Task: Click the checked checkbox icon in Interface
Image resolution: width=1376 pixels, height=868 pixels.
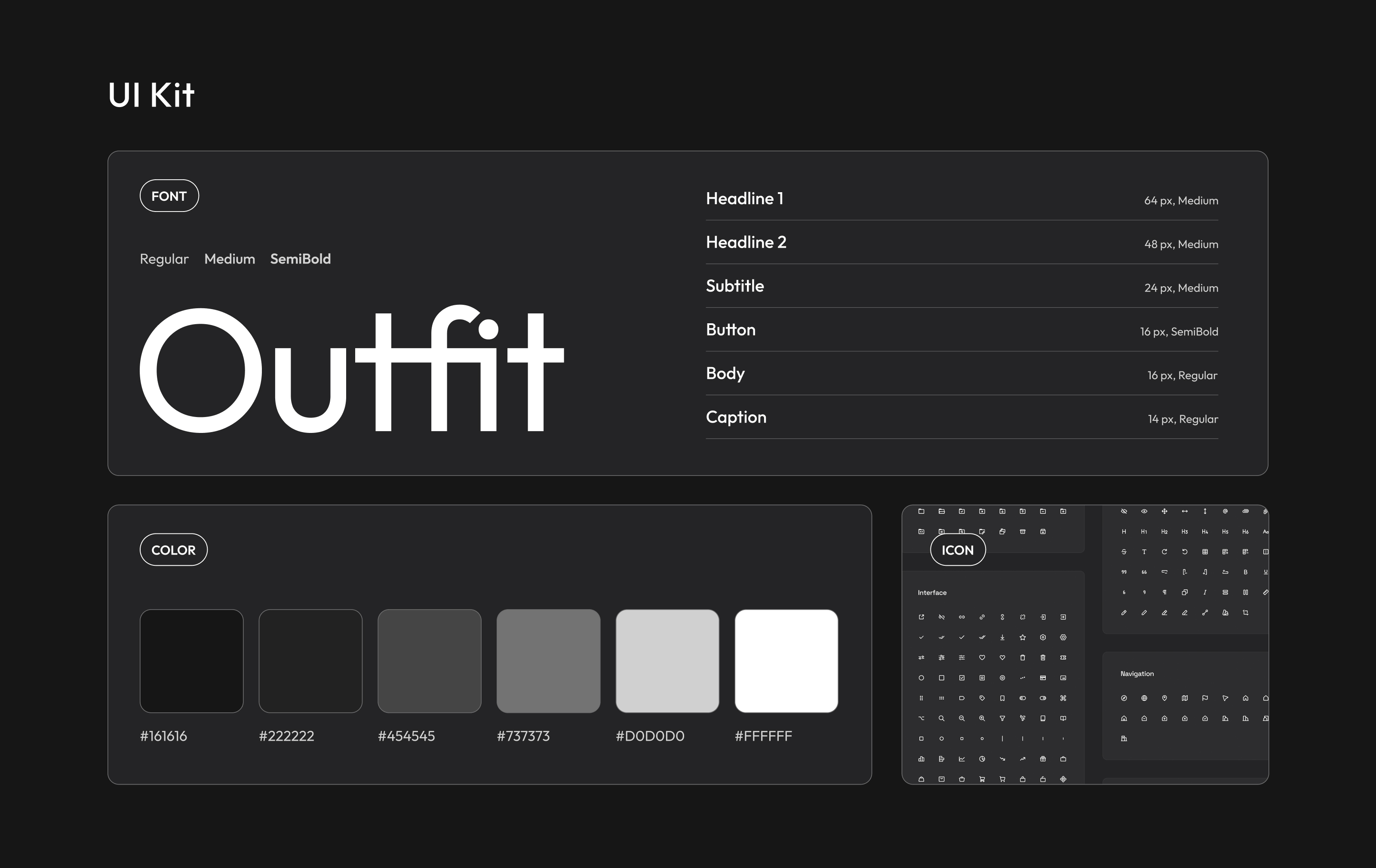Action: point(962,678)
